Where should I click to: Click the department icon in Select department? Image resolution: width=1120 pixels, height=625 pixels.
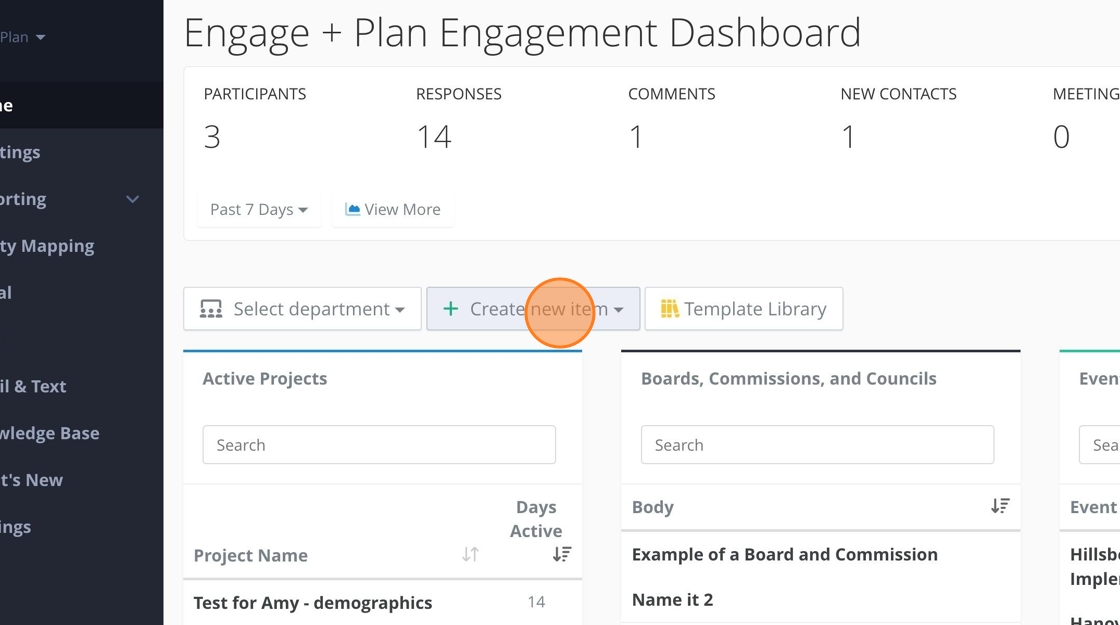[211, 309]
